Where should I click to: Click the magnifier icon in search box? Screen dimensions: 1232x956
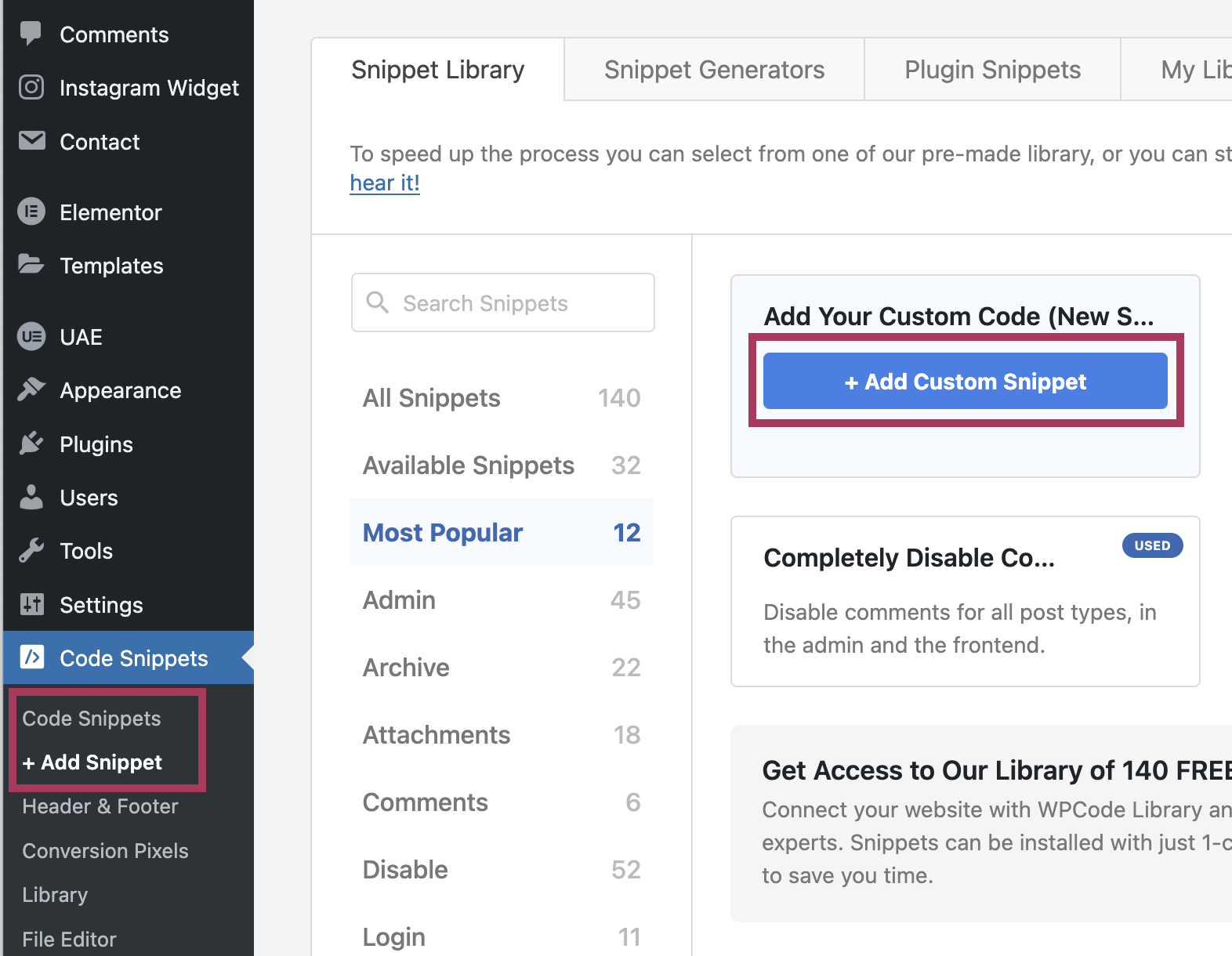378,302
